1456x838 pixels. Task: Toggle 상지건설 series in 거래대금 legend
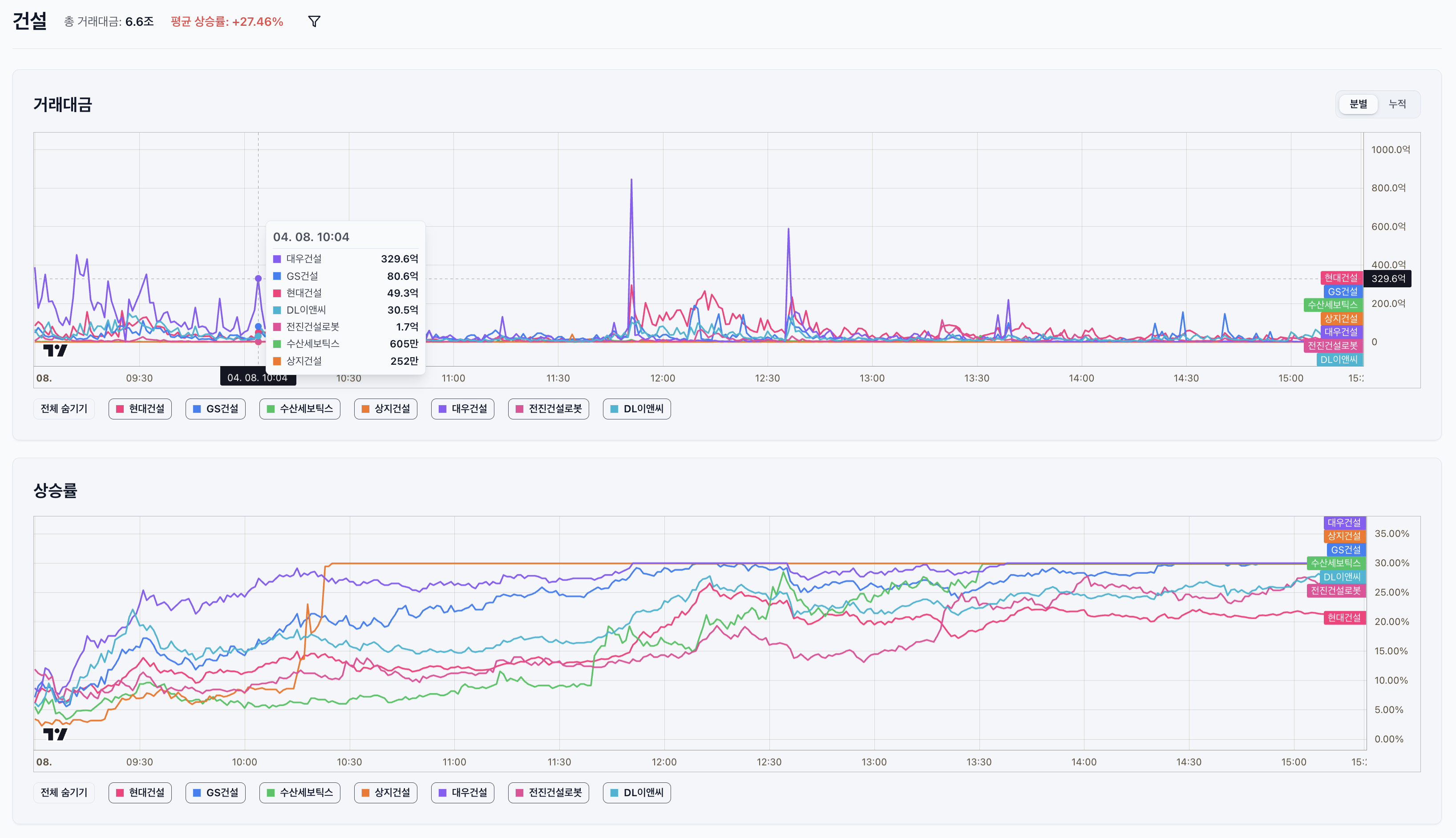(x=386, y=409)
